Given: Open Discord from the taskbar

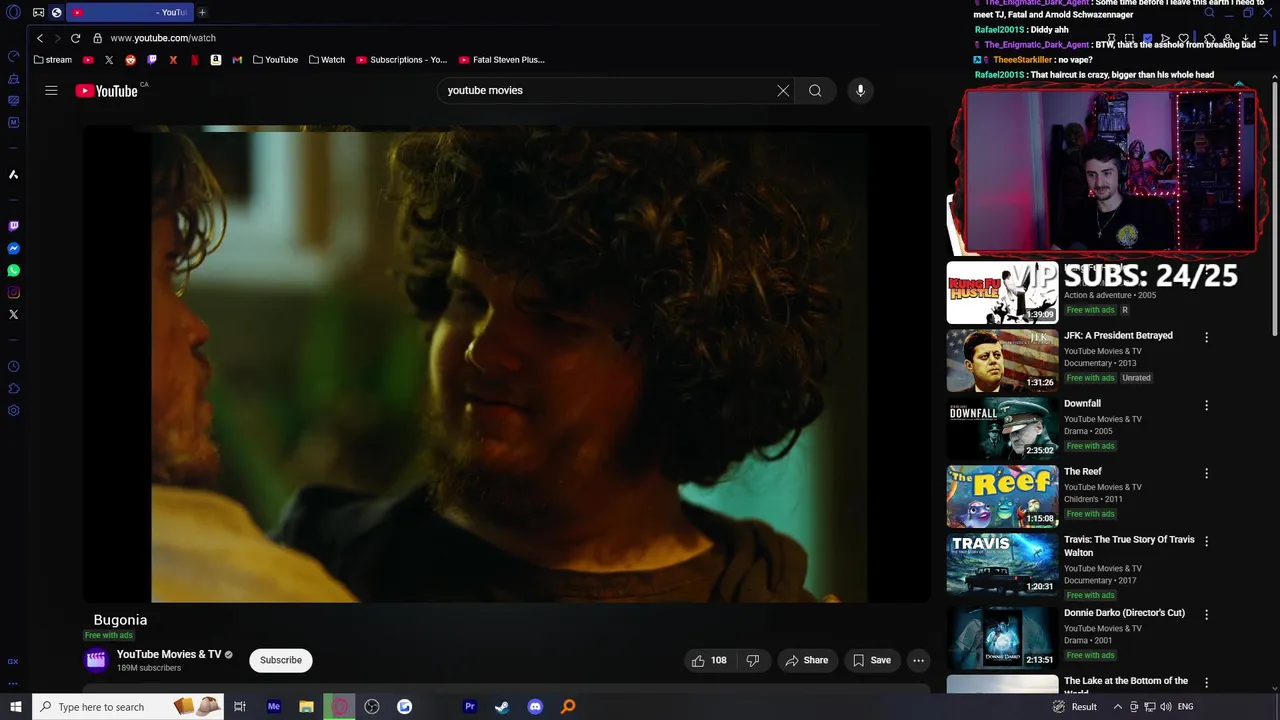Looking at the screenshot, I should tap(535, 707).
